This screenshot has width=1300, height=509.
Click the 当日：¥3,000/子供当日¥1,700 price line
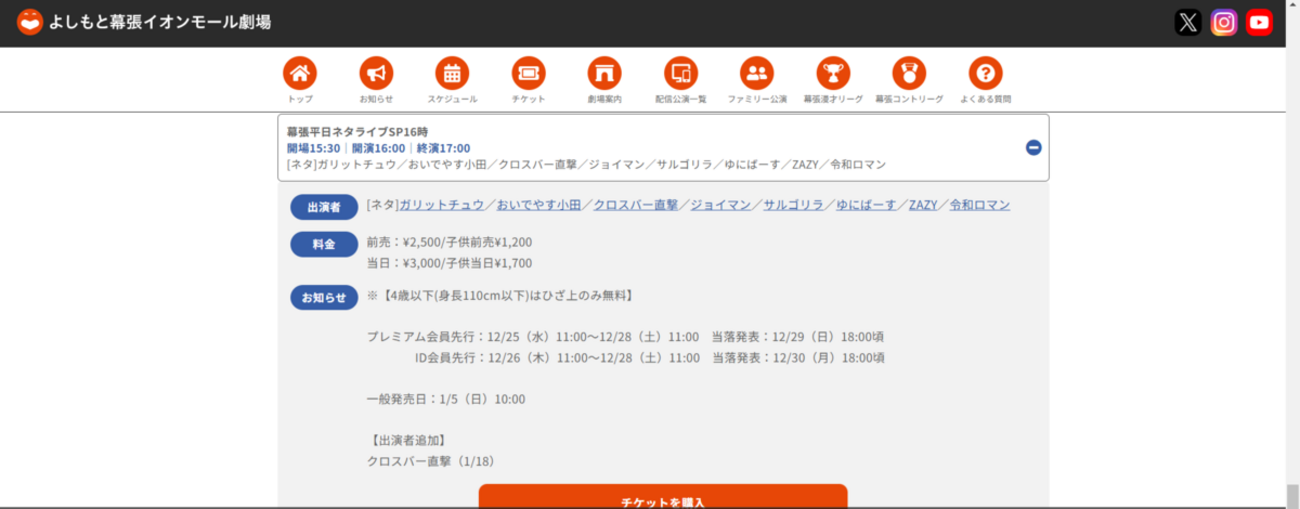(x=449, y=264)
